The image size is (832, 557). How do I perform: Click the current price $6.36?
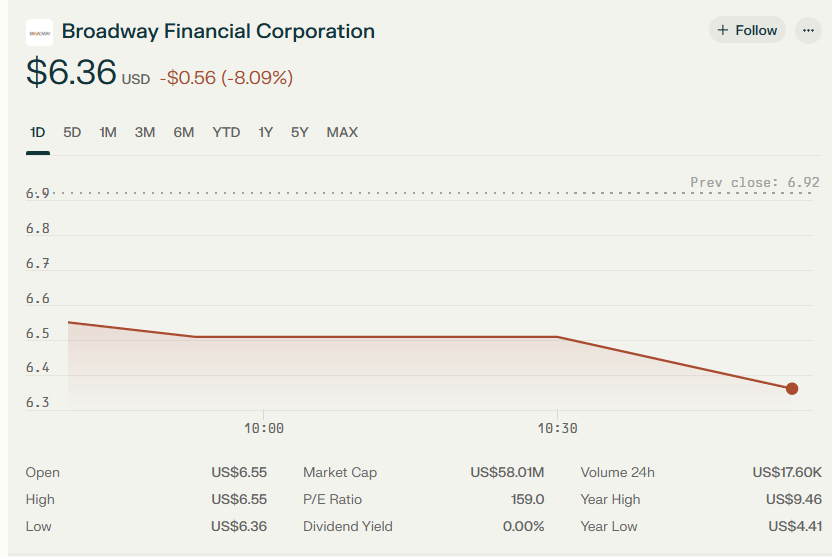71,72
